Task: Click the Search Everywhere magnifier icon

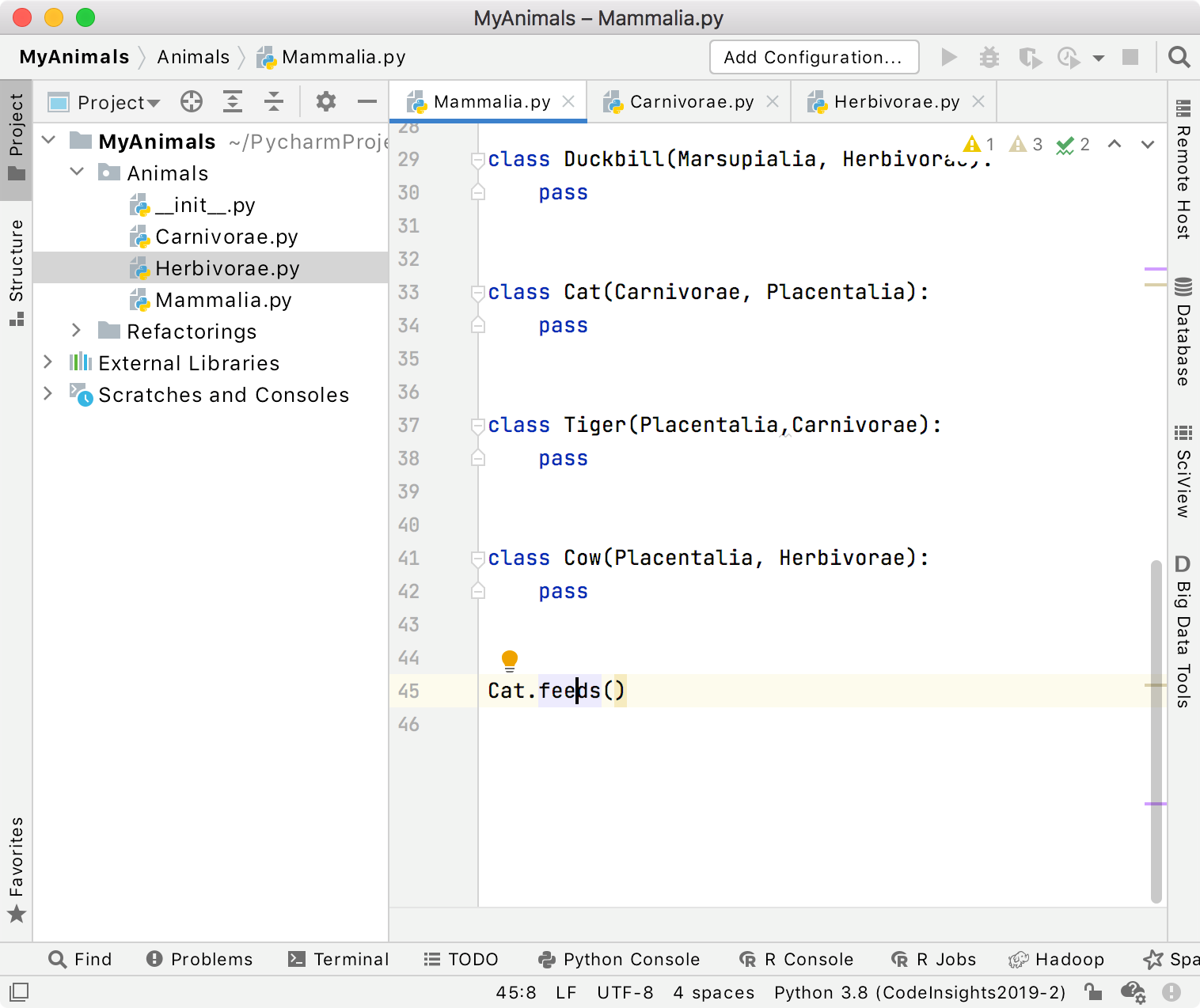Action: [x=1179, y=57]
